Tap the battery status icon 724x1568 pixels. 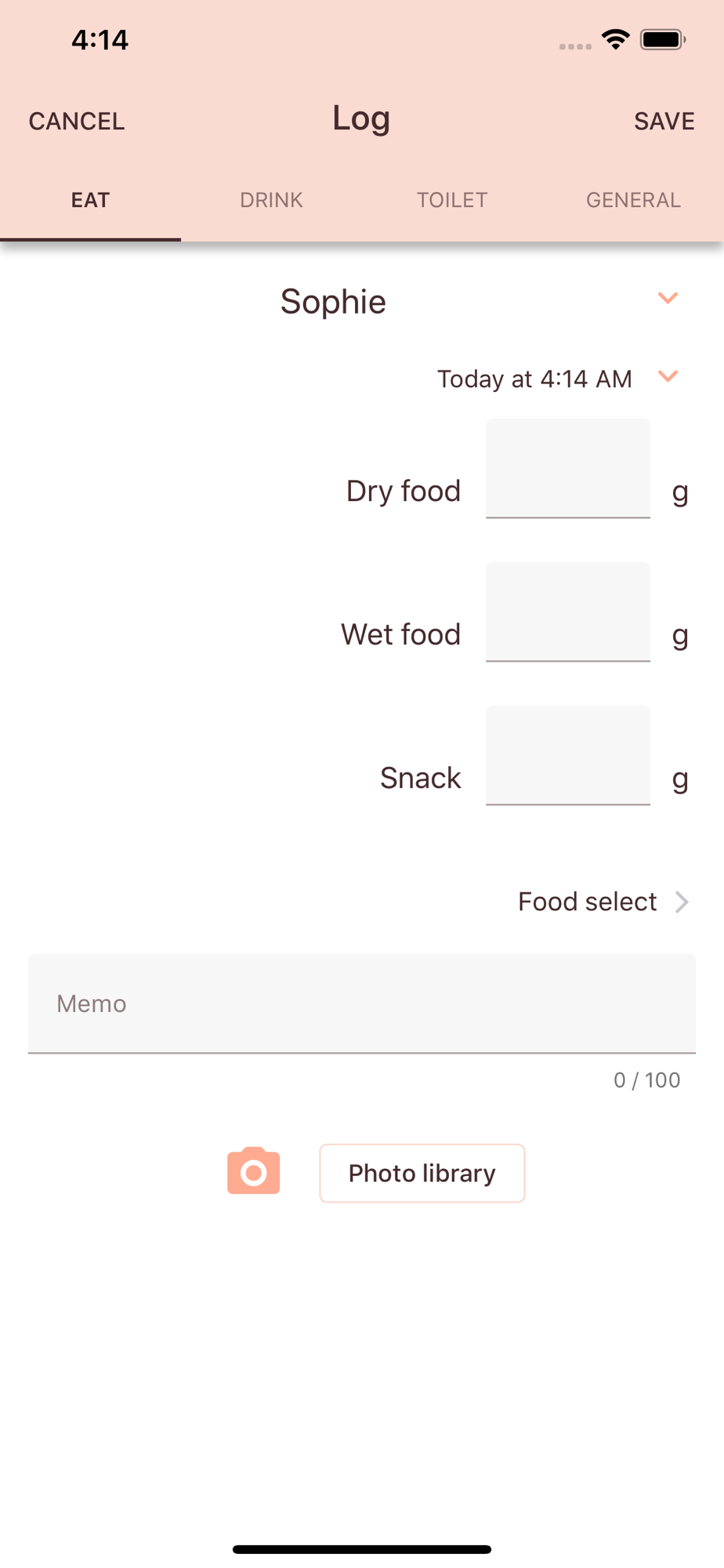663,39
